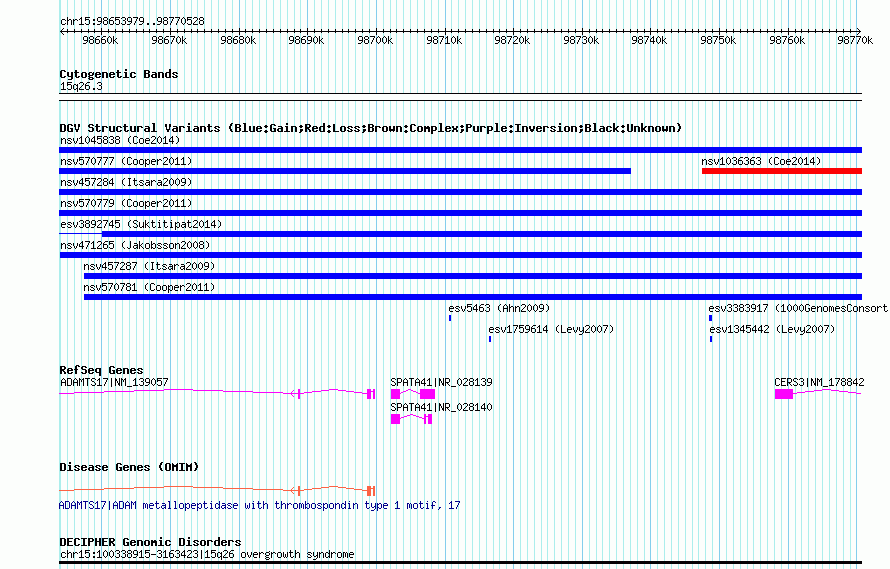Screen dimensions: 890x569
Task: Click the esv1345442 (Levy2007) variant marker
Action: [711, 339]
